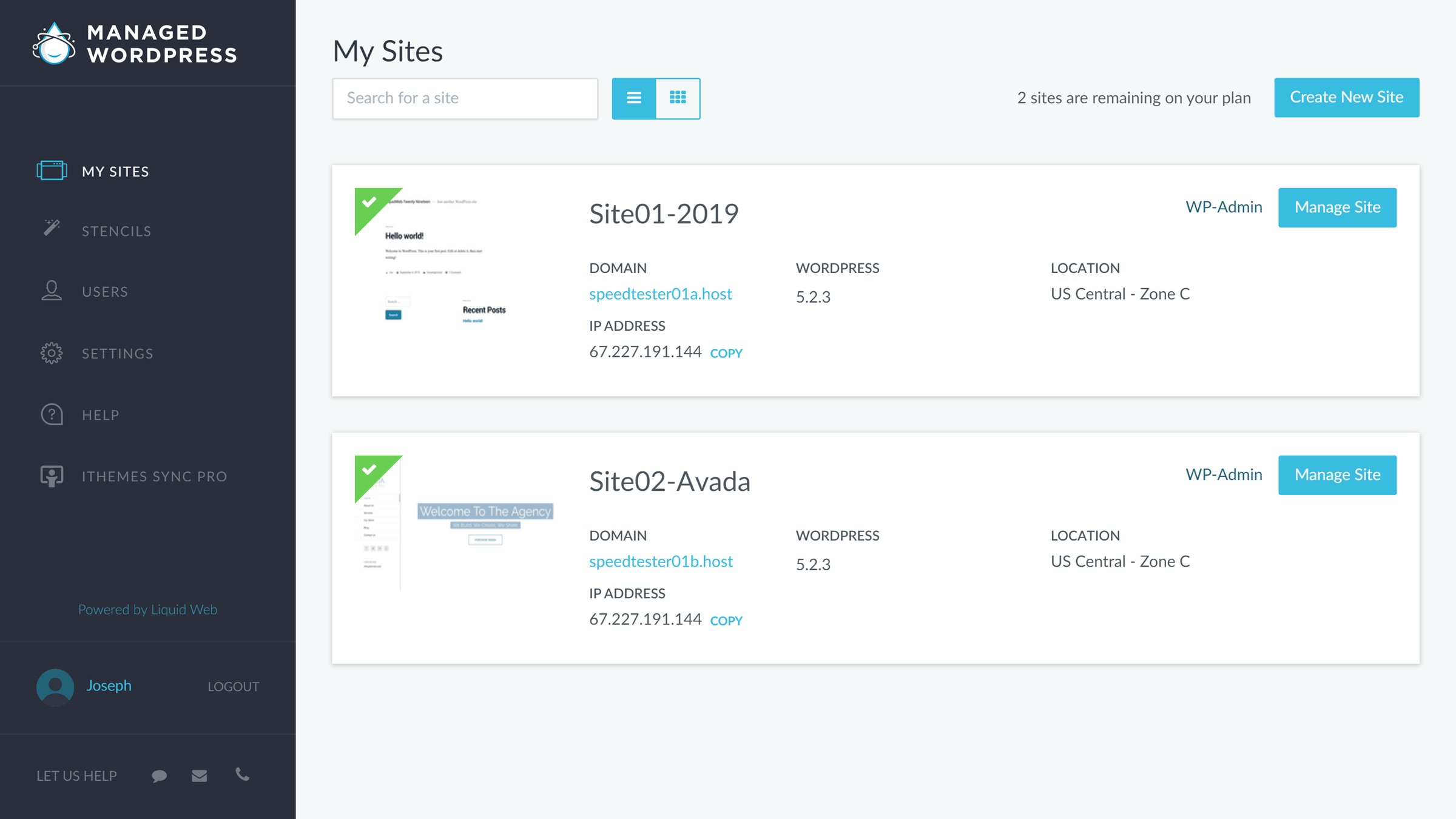Click the email support envelope icon
Viewport: 1456px width, 819px height.
click(200, 776)
